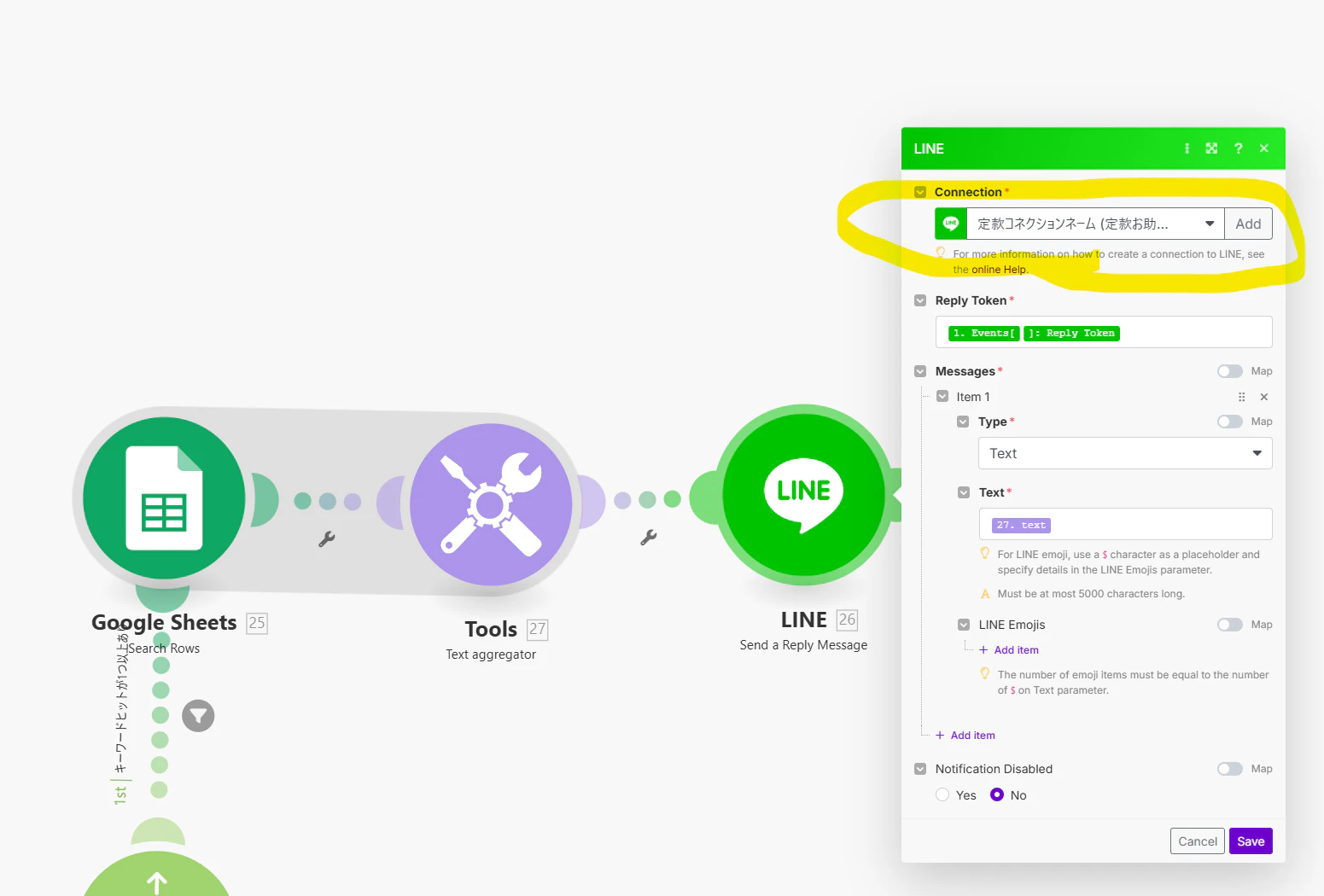Select the '27. text' mapped pill
Viewport: 1324px width, 896px height.
tap(1021, 526)
